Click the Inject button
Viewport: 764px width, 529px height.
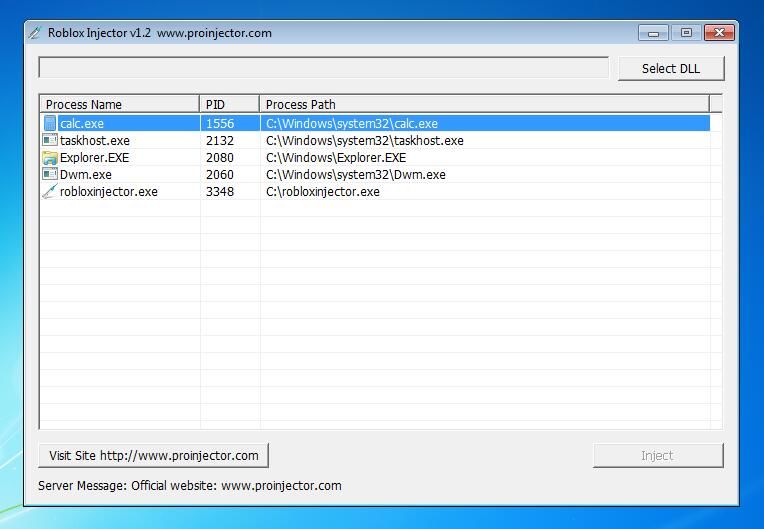click(x=658, y=455)
